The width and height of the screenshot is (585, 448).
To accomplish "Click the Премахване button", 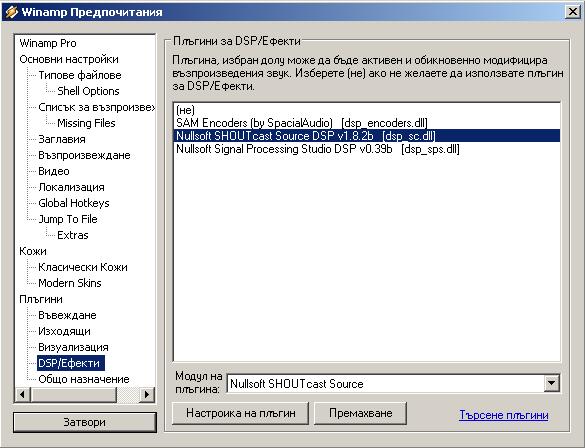I will (360, 413).
